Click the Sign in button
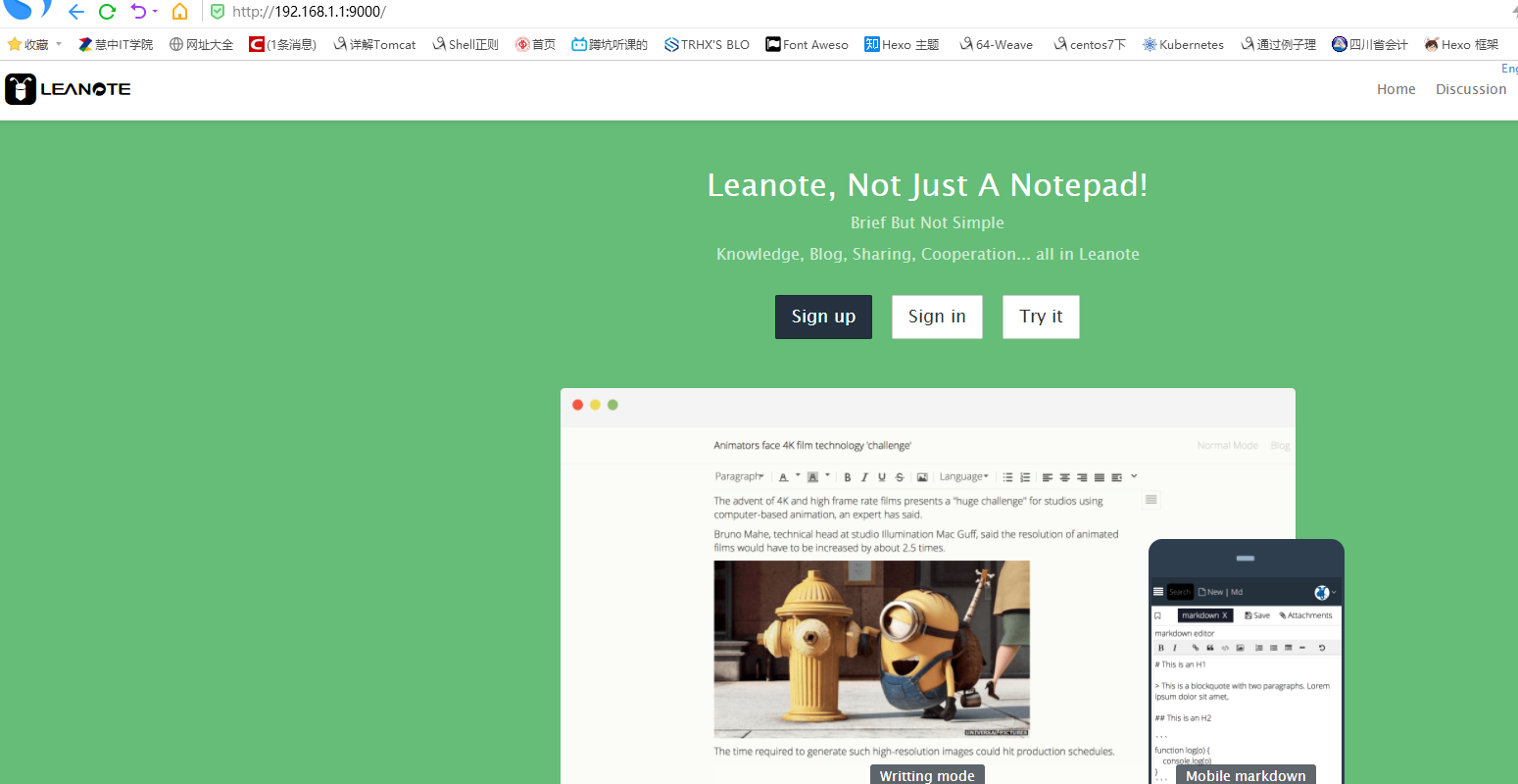The width and height of the screenshot is (1518, 784). [x=937, y=317]
